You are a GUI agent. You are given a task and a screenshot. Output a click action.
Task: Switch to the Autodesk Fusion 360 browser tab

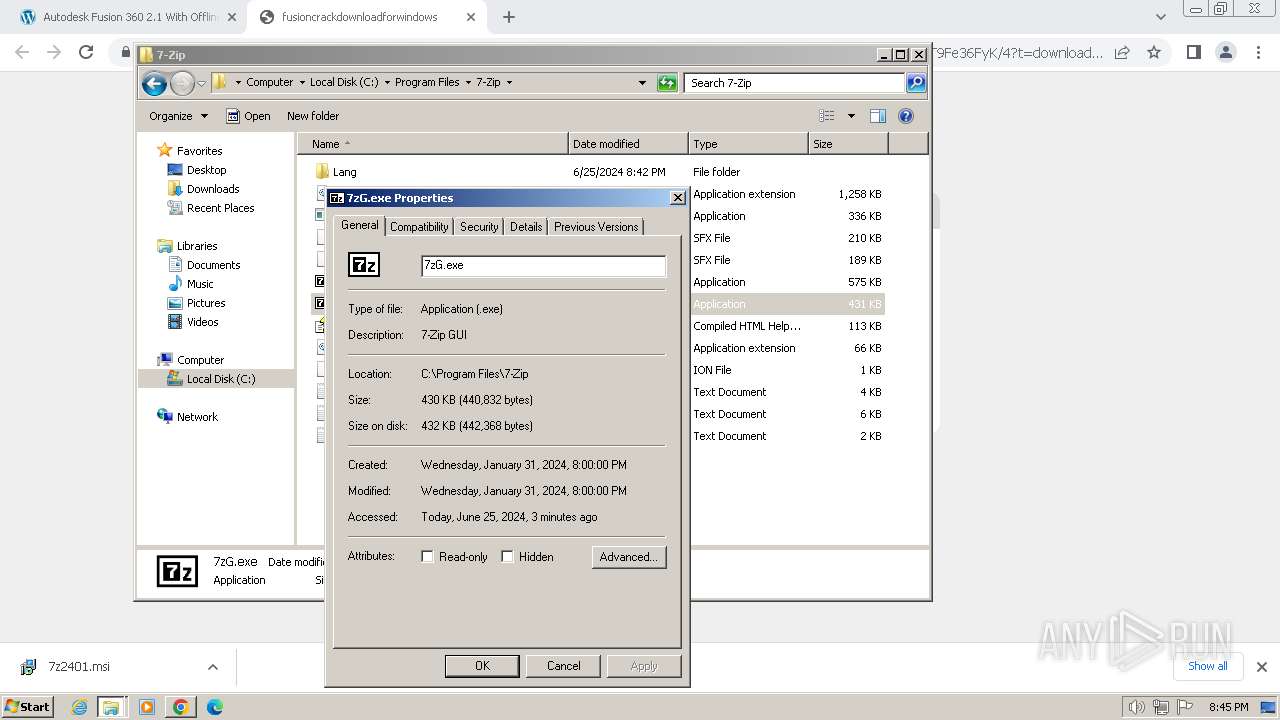point(128,17)
